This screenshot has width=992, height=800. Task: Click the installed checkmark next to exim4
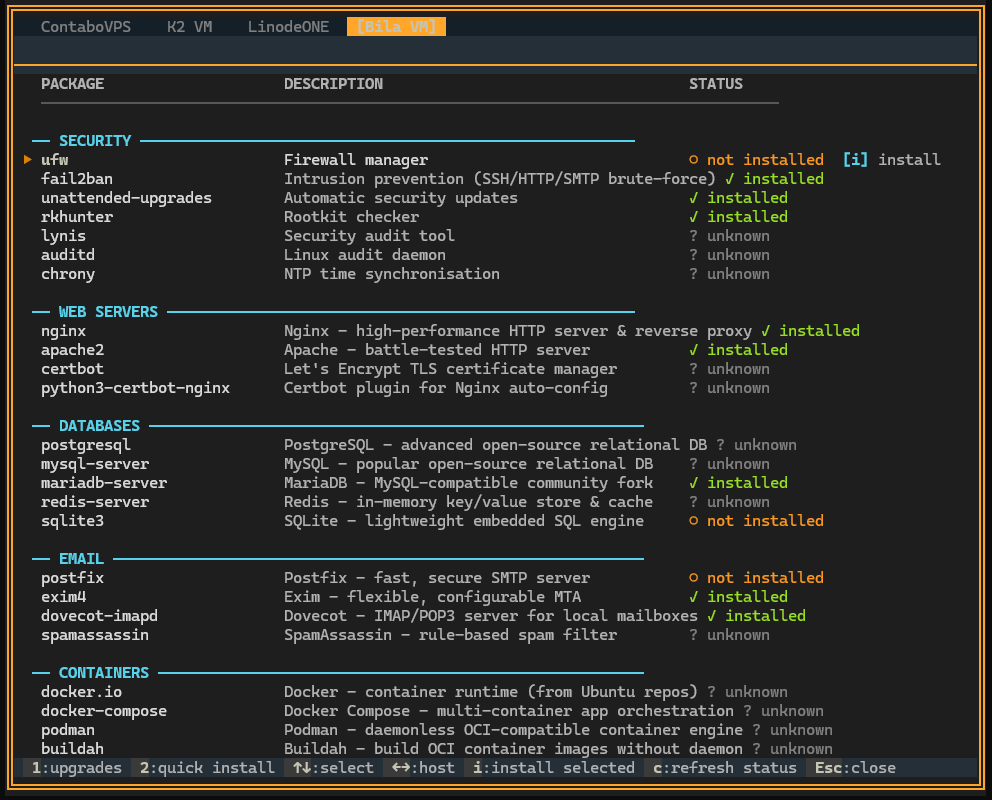694,596
